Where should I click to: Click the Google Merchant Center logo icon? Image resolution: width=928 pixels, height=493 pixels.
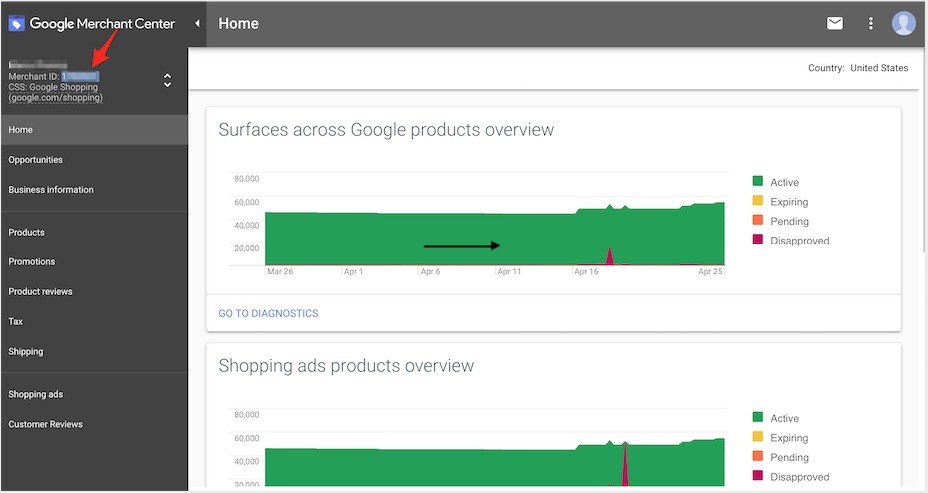pos(16,24)
